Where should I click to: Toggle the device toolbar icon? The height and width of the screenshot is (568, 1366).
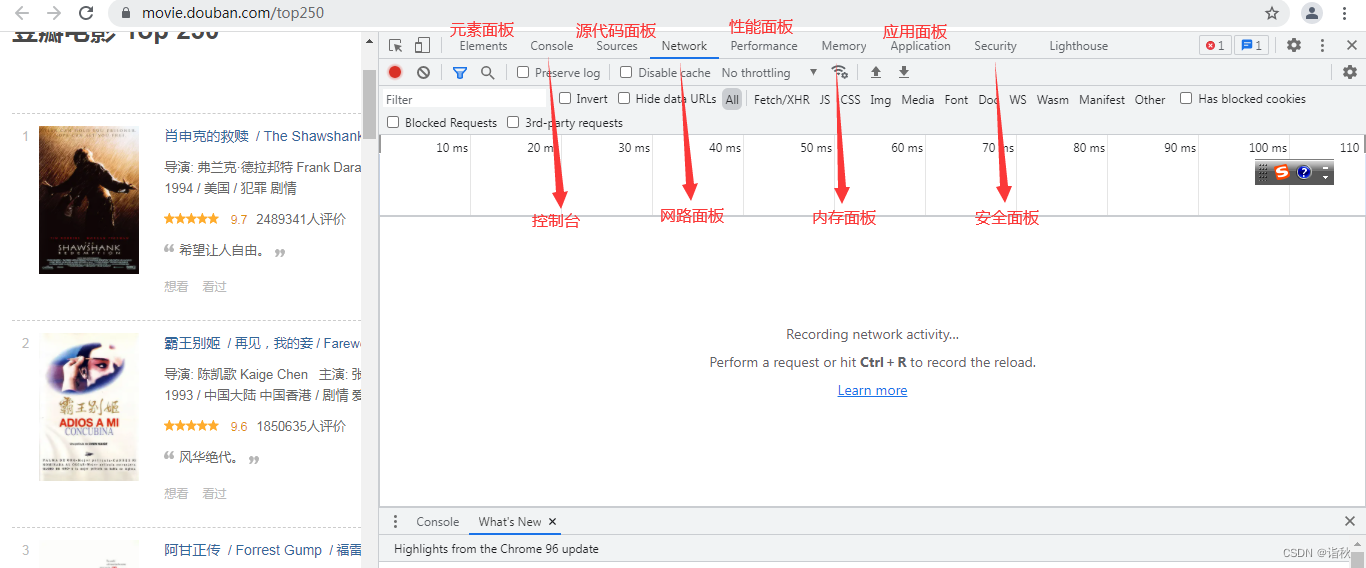tap(423, 45)
